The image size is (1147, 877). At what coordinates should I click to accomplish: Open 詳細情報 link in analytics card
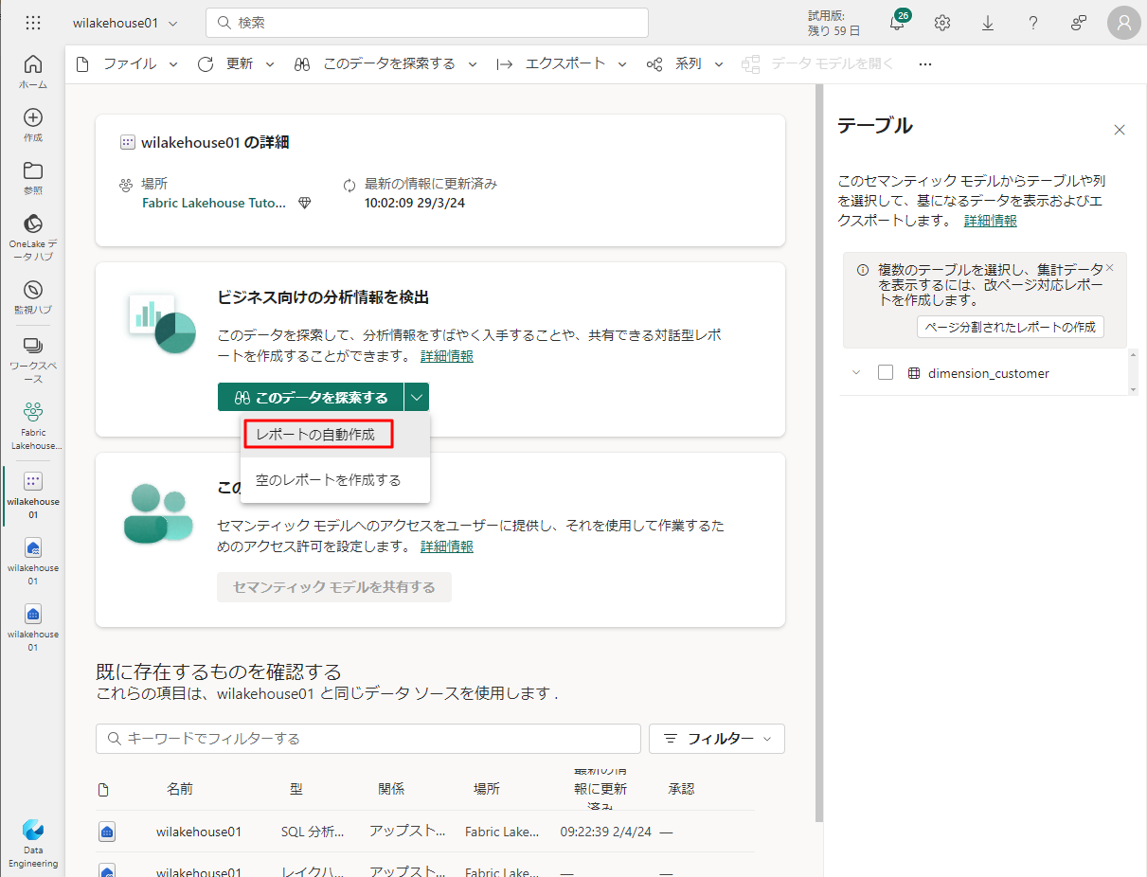[447, 356]
